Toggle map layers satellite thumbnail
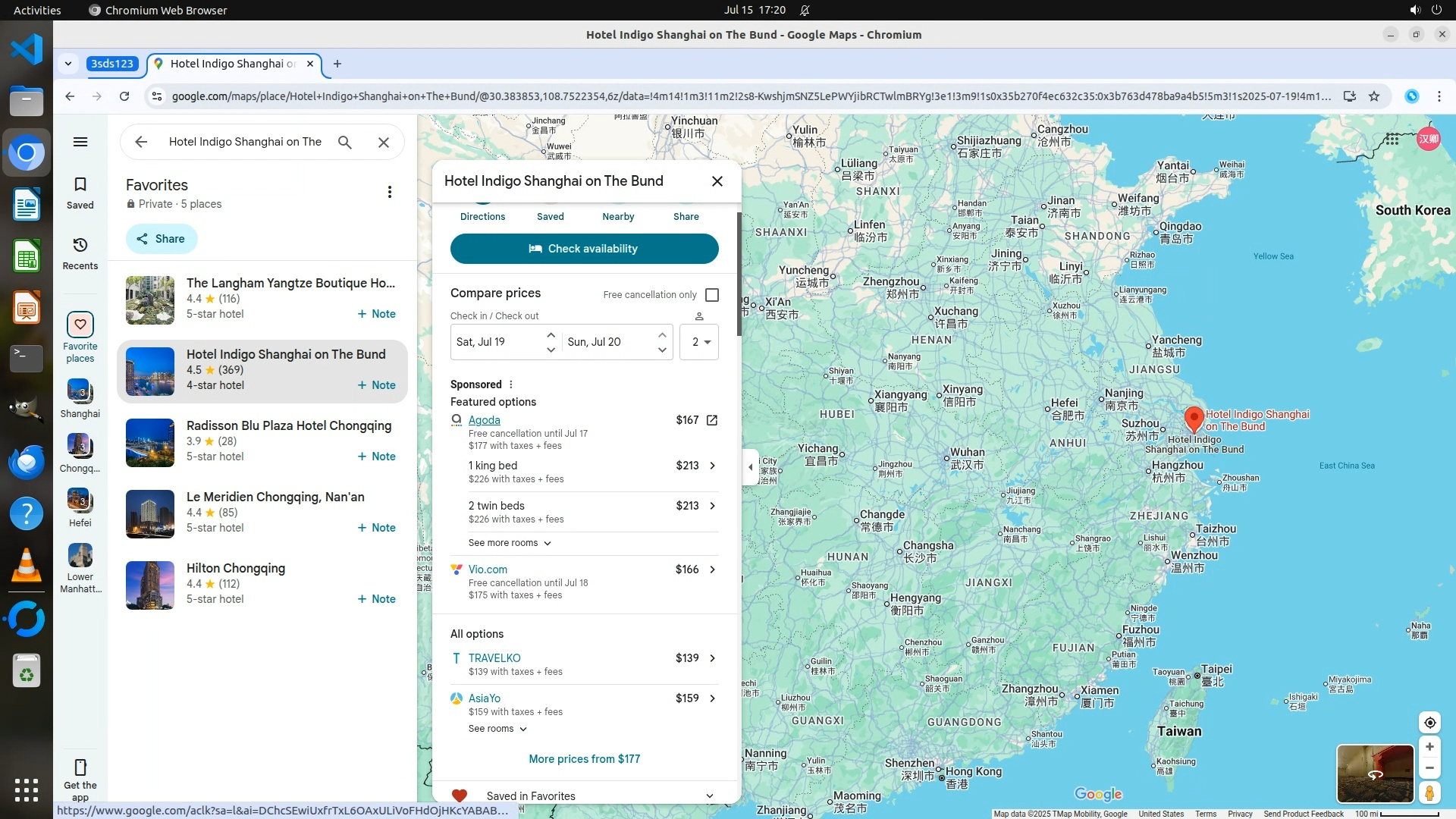 [1374, 773]
